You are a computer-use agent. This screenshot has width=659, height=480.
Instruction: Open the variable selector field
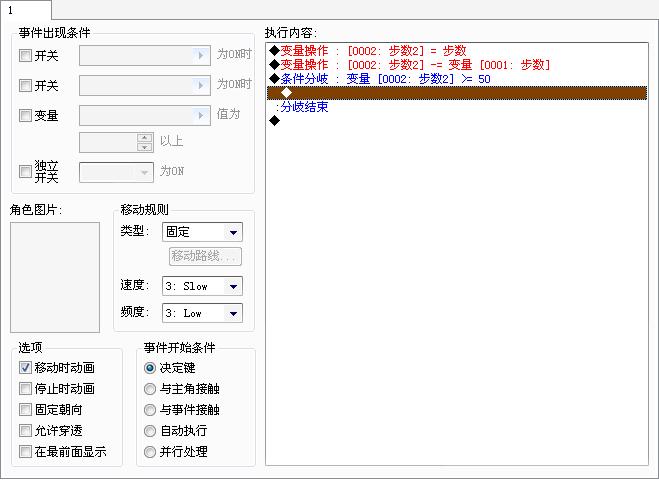(x=145, y=115)
